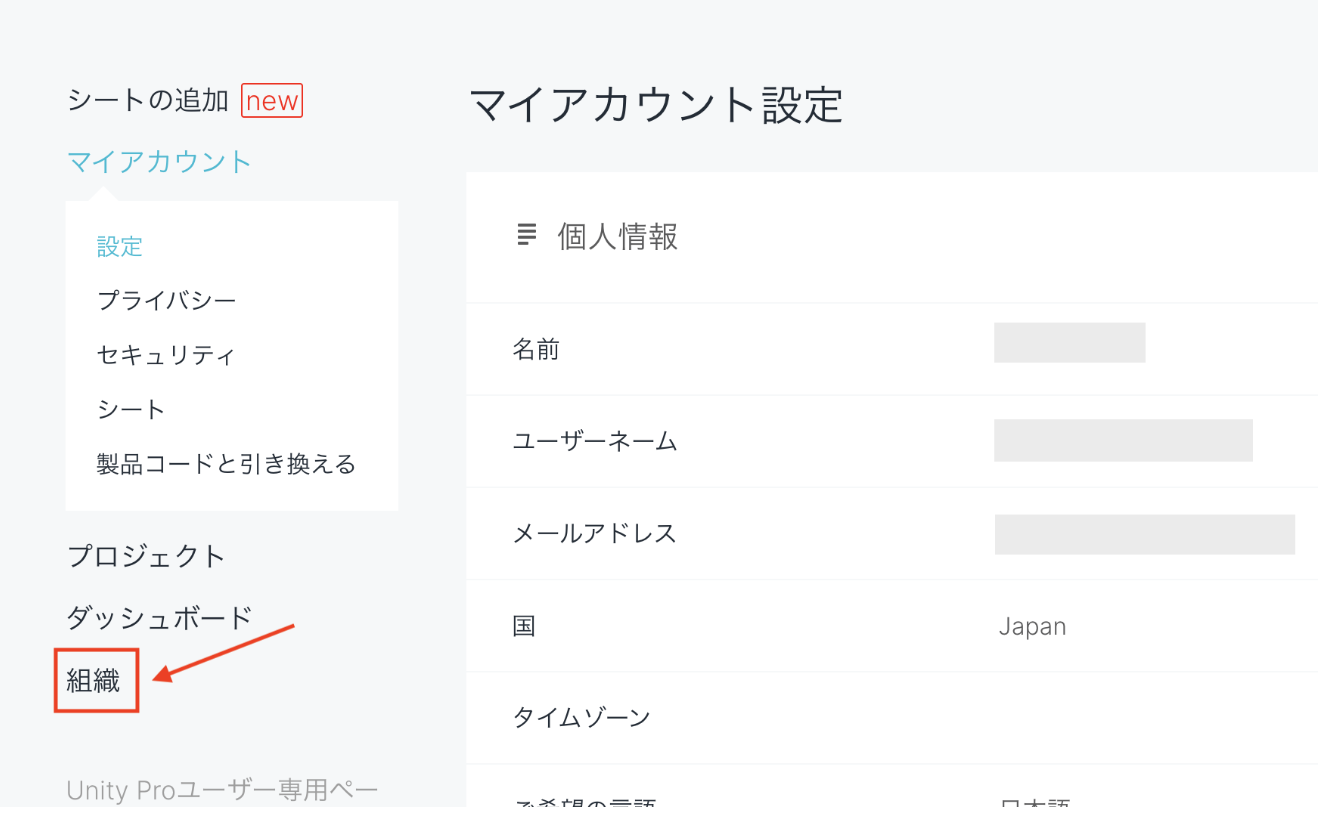1328x820 pixels.
Task: Click the 個人情報 list icon
Action: pos(526,235)
